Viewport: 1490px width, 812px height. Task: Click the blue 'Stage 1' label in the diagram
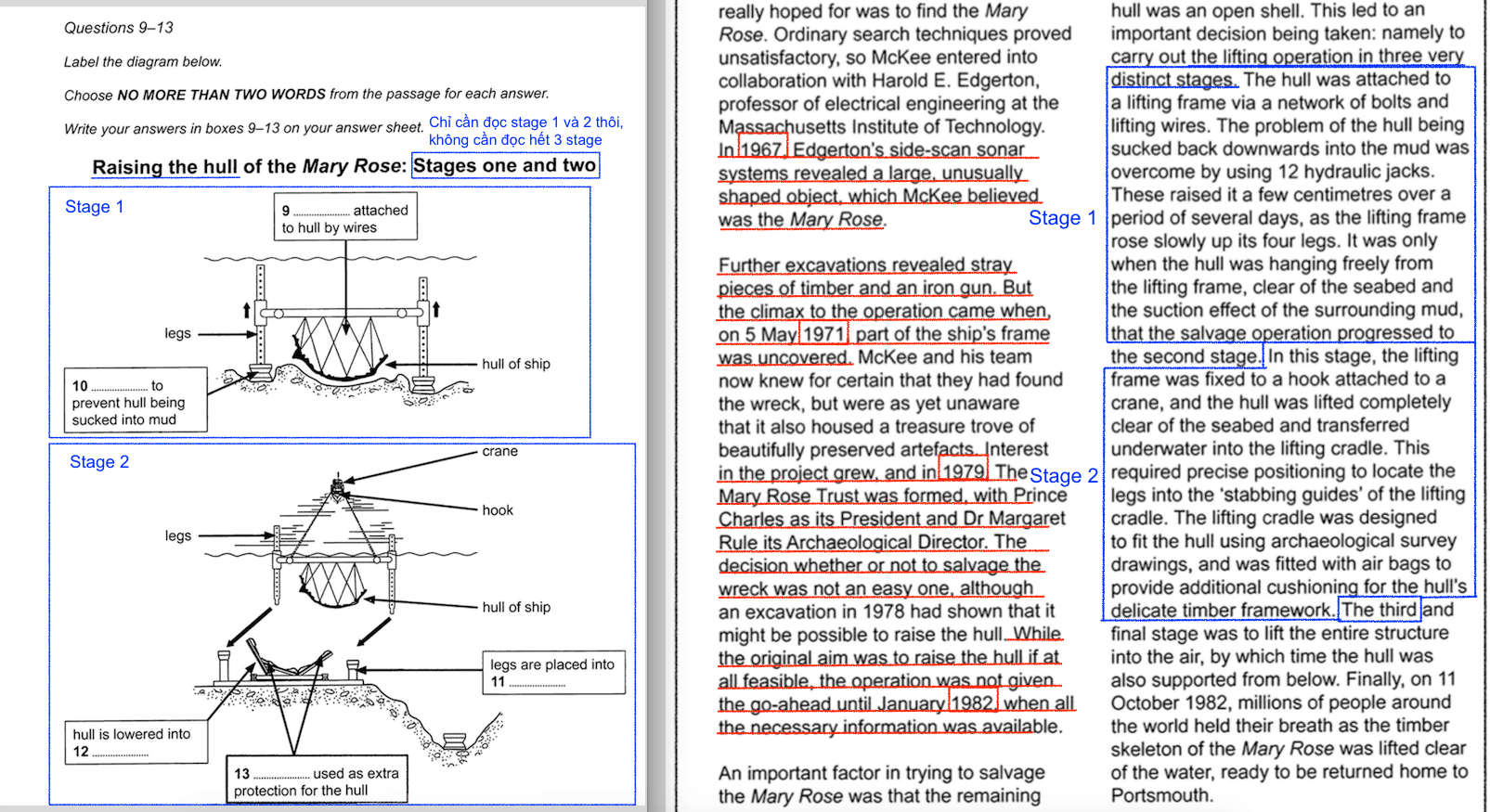coord(94,207)
